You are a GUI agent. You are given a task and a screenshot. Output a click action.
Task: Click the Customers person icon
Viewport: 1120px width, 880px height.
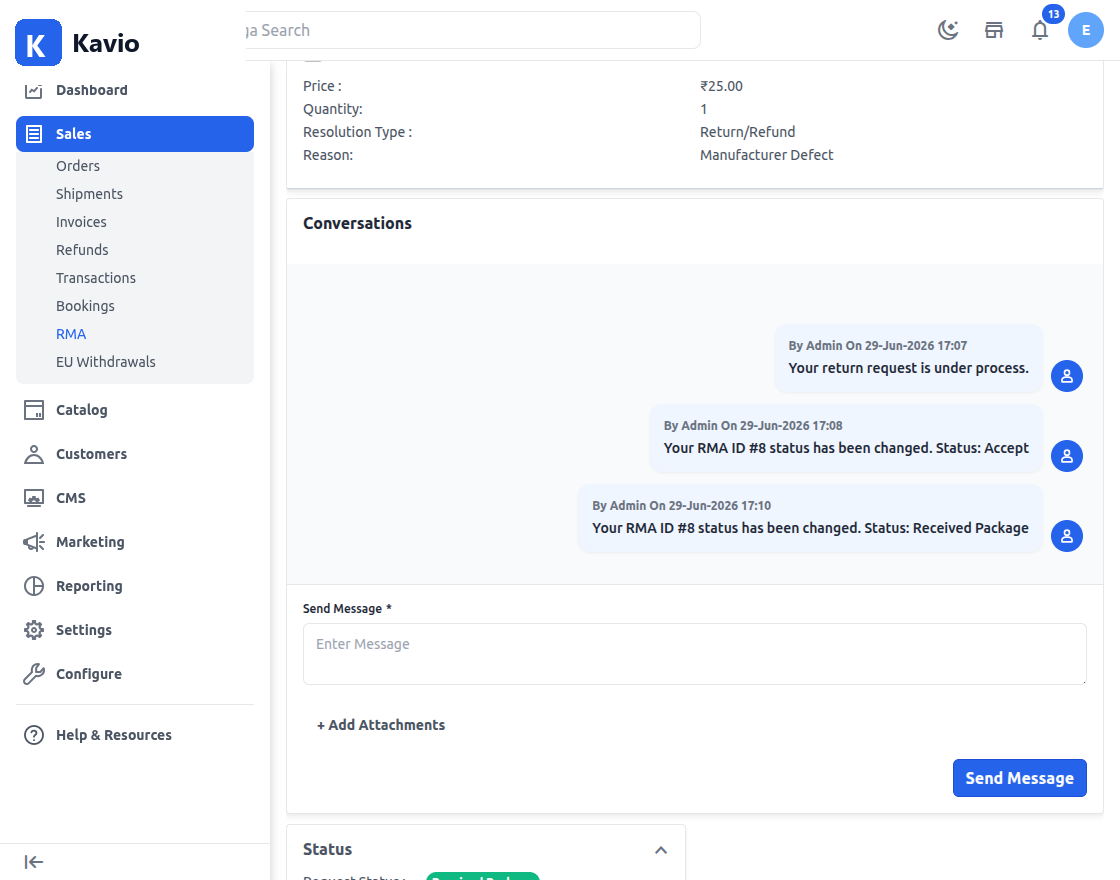pos(34,454)
